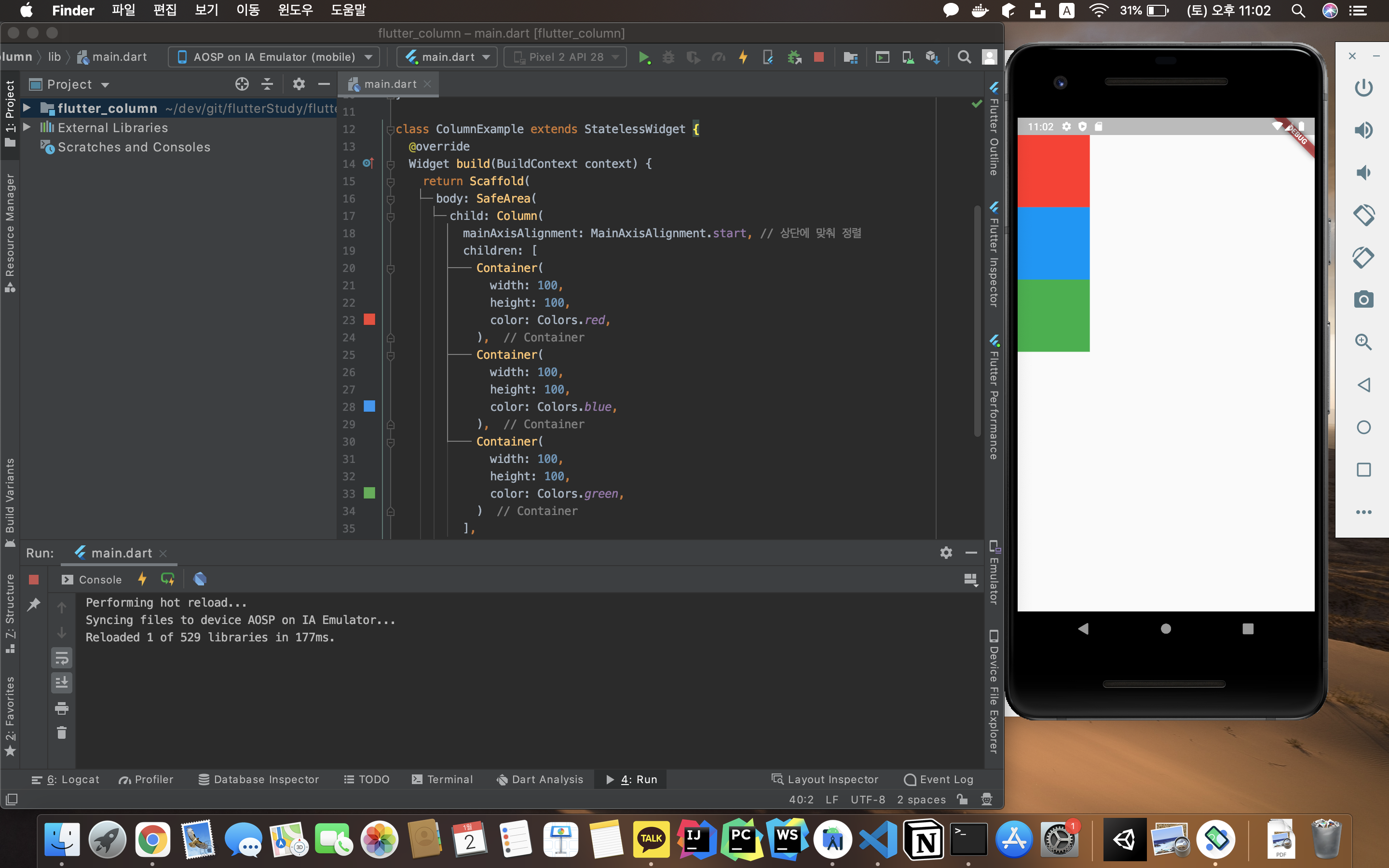The image size is (1389, 868).
Task: Open Dart DevTools icon in Run console
Action: tap(200, 579)
